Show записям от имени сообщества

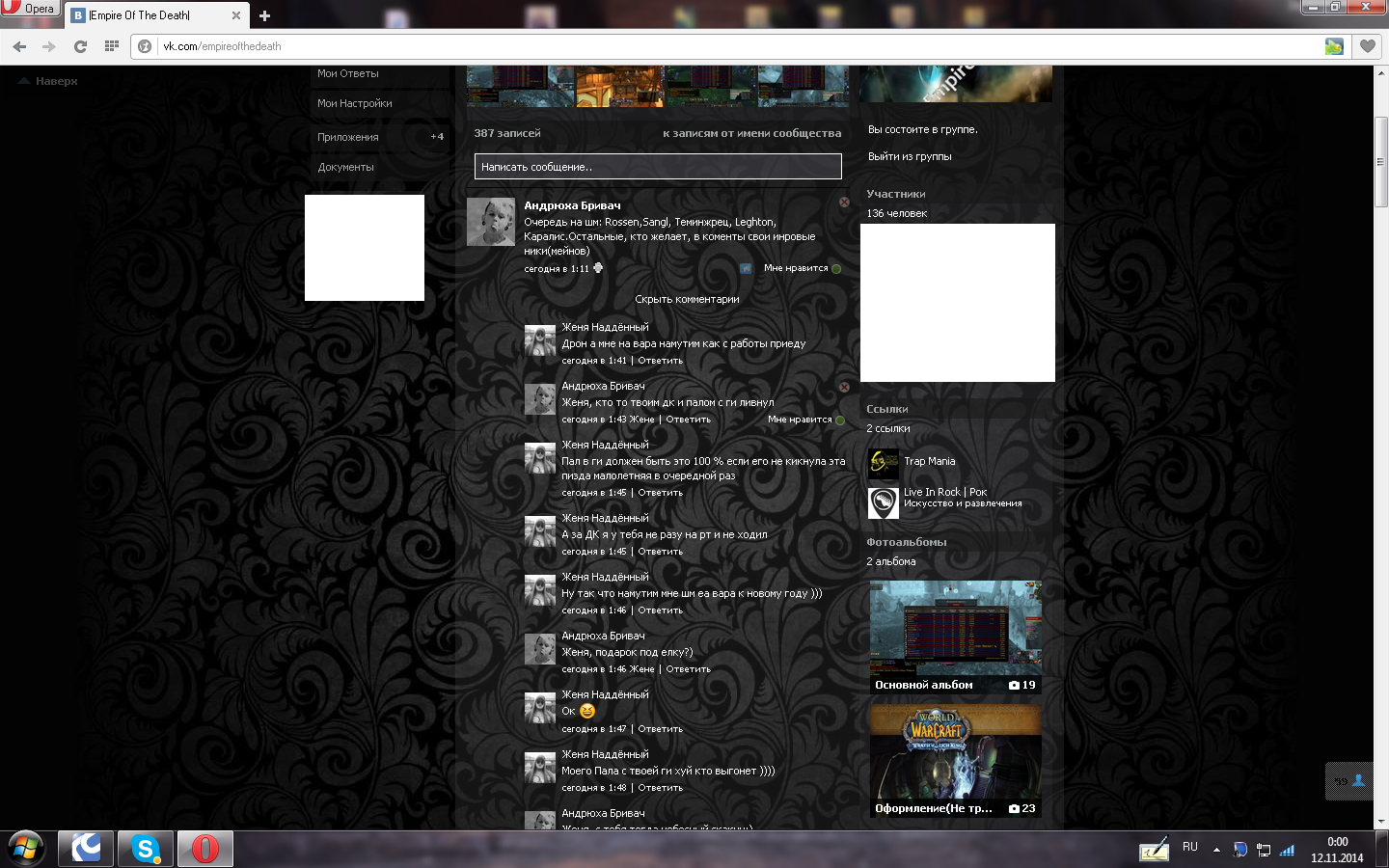[x=752, y=133]
